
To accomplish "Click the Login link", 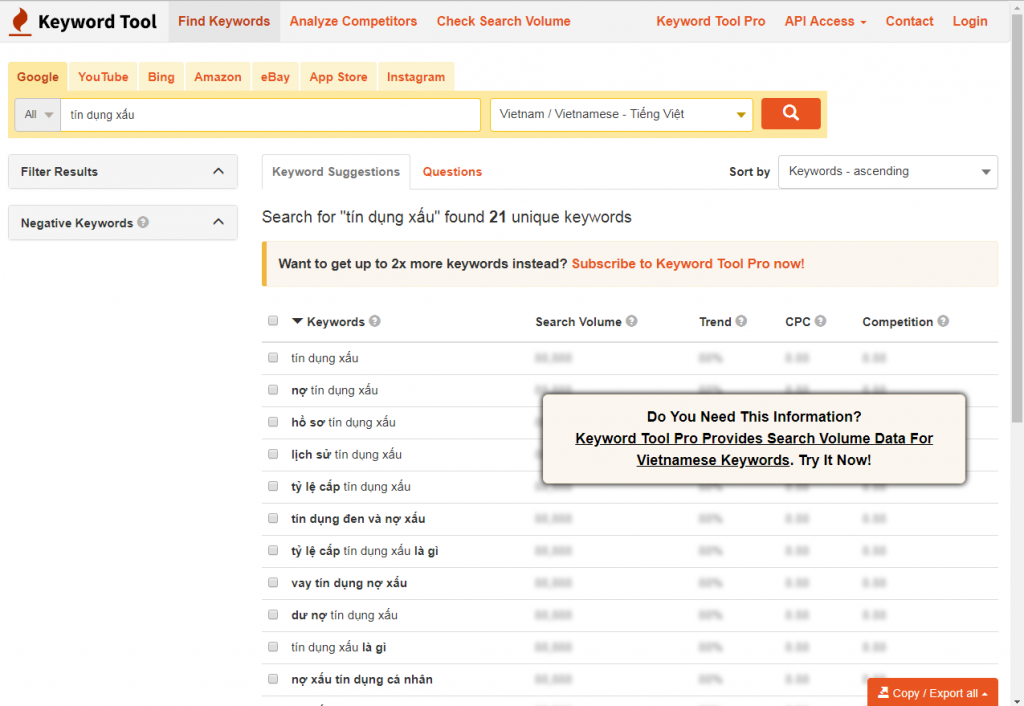I will [x=970, y=21].
